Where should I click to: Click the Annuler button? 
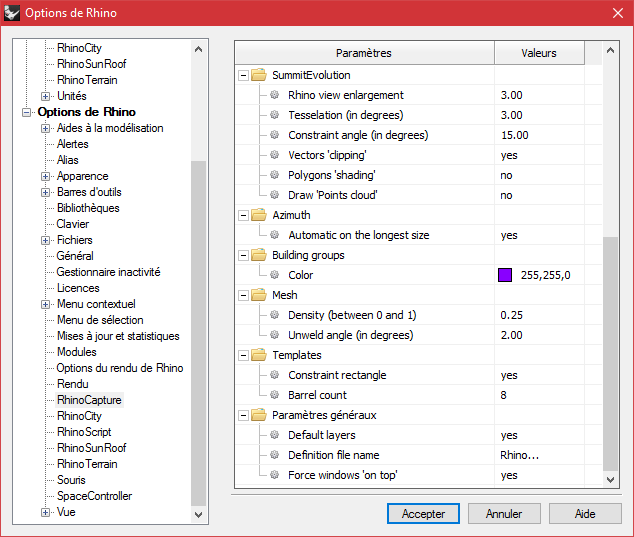(504, 514)
